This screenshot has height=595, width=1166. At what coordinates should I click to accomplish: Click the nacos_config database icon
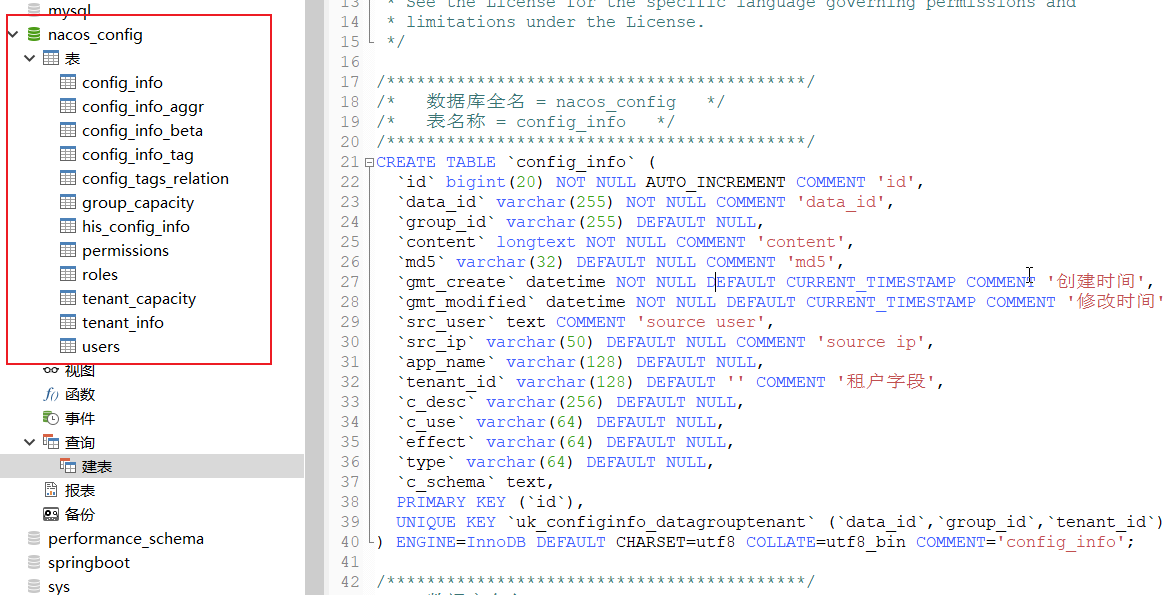34,34
